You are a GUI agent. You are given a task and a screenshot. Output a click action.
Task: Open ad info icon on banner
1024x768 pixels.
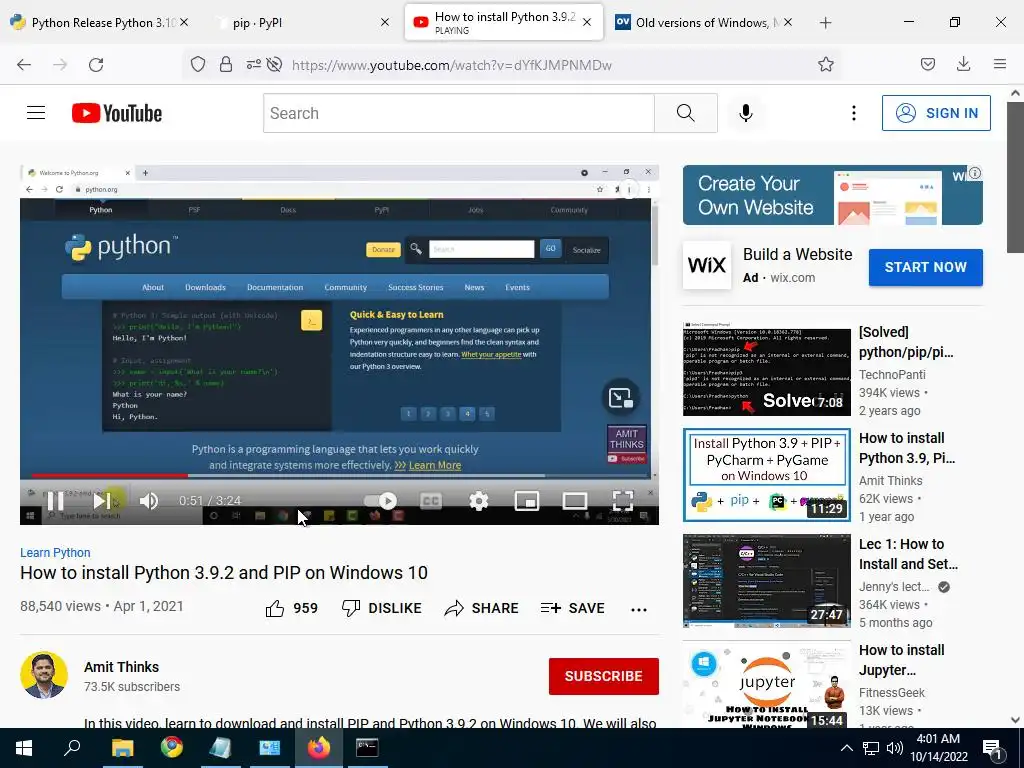[974, 173]
